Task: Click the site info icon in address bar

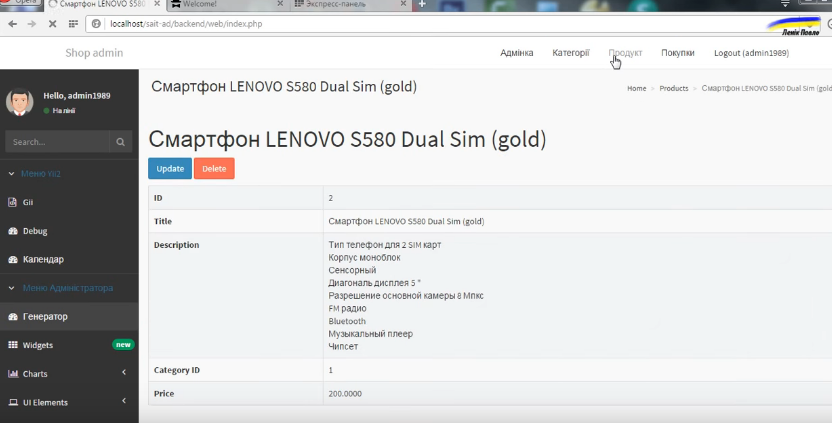Action: (x=96, y=24)
